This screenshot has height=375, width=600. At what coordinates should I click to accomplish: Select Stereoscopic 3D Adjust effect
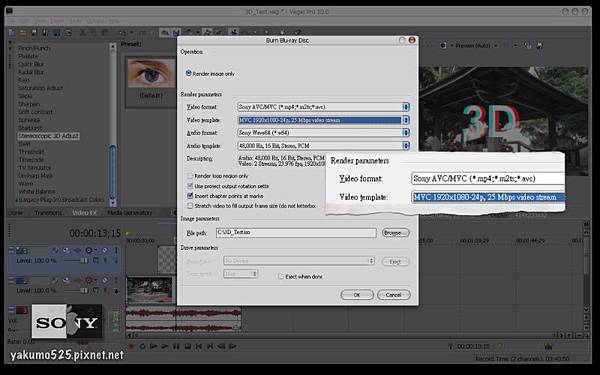(49, 136)
